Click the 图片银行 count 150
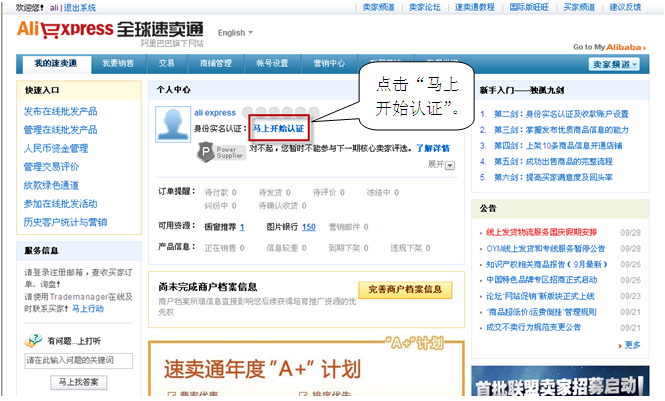Viewport: 665px width, 401px height. tap(308, 227)
